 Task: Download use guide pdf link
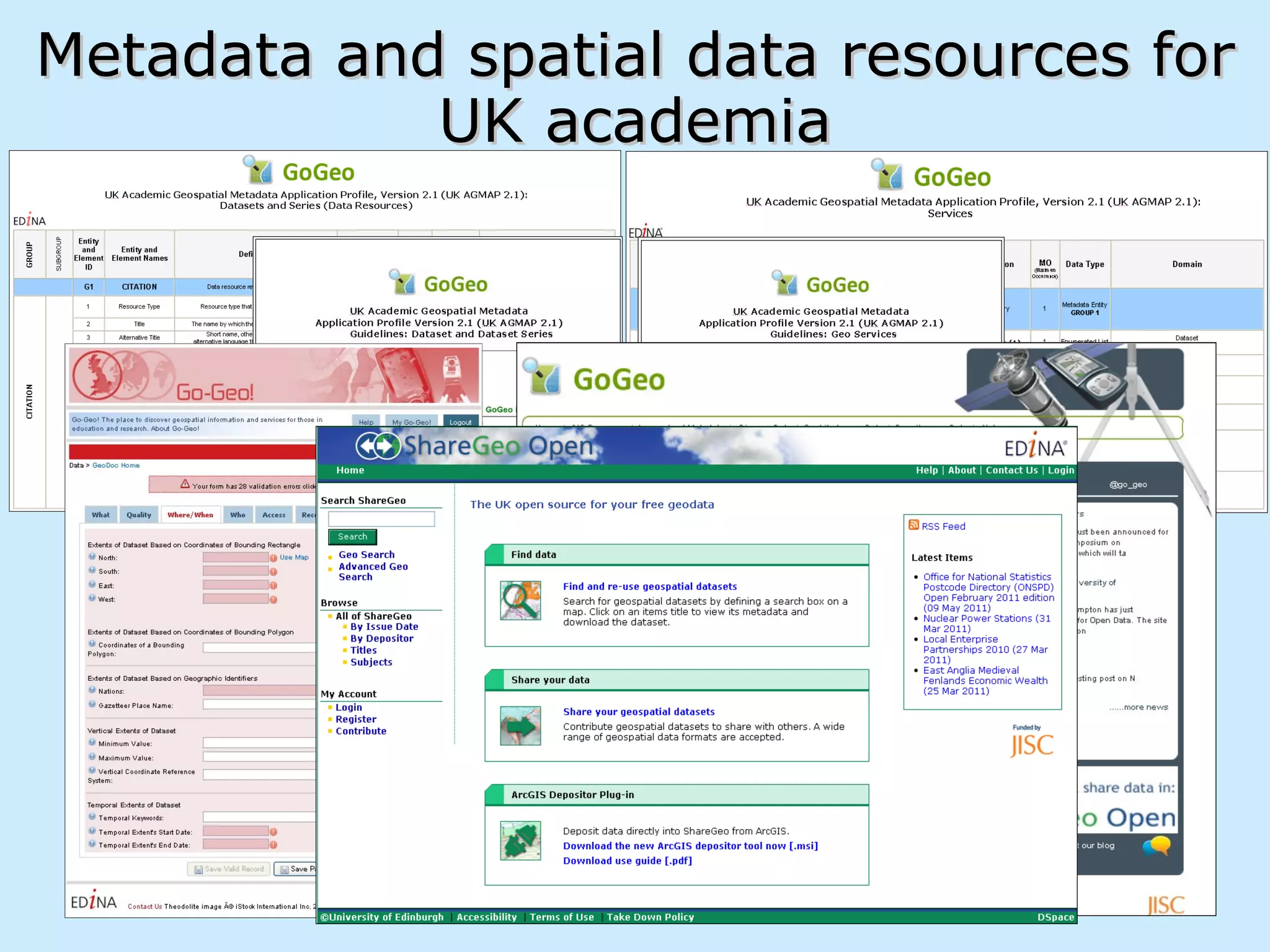tap(628, 861)
